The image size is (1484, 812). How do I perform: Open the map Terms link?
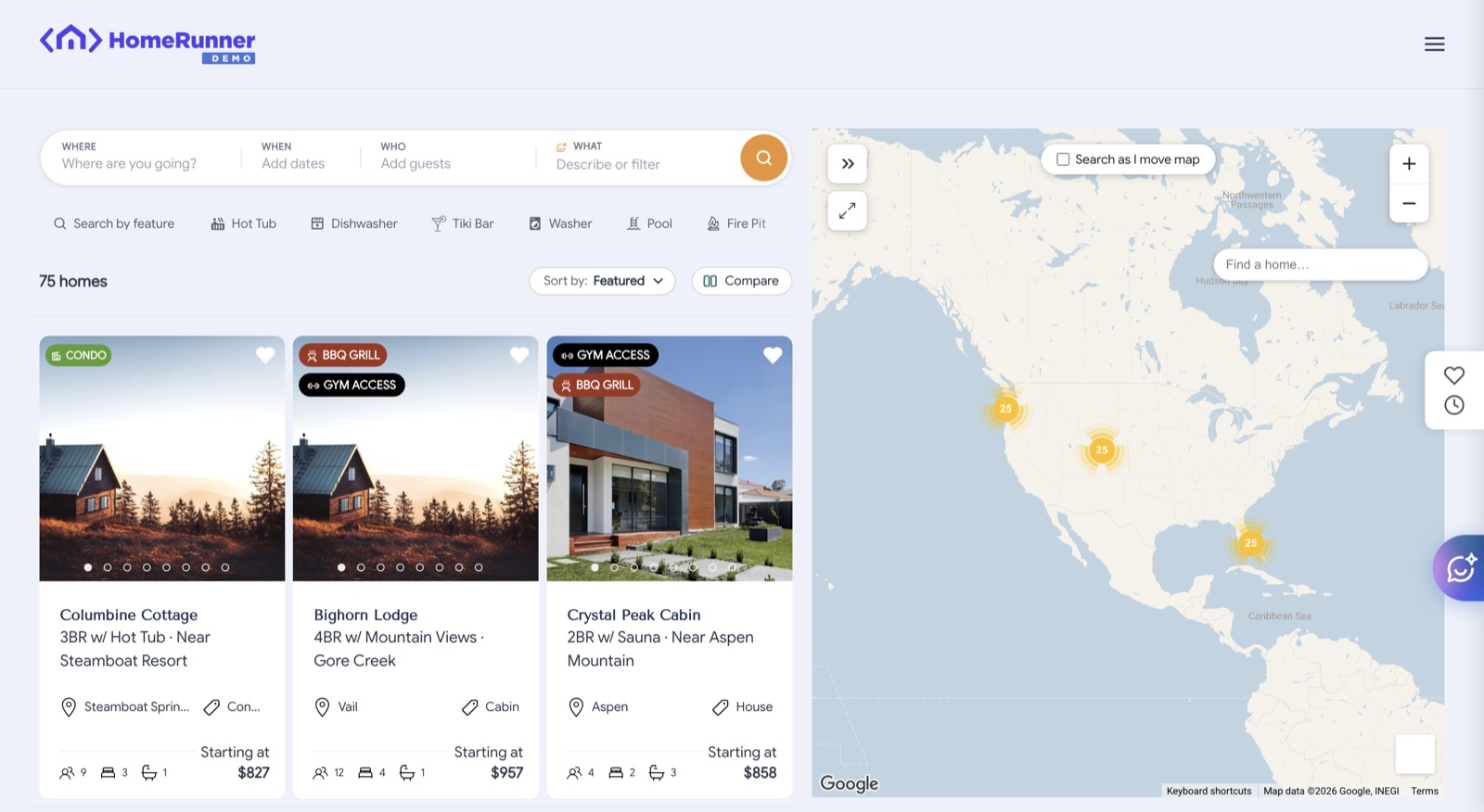point(1425,791)
